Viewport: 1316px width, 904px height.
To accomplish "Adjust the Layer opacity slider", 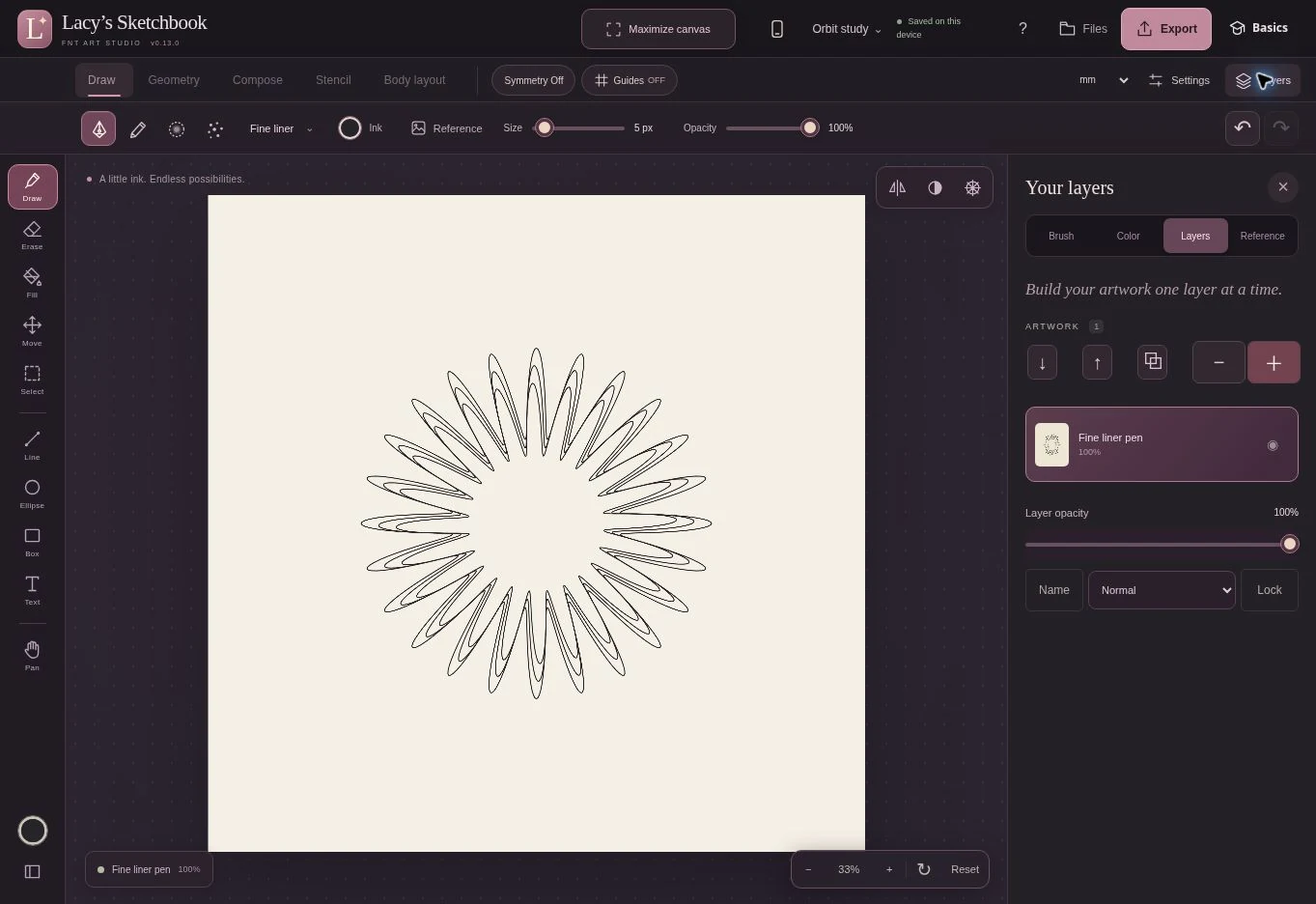I will (1162, 544).
